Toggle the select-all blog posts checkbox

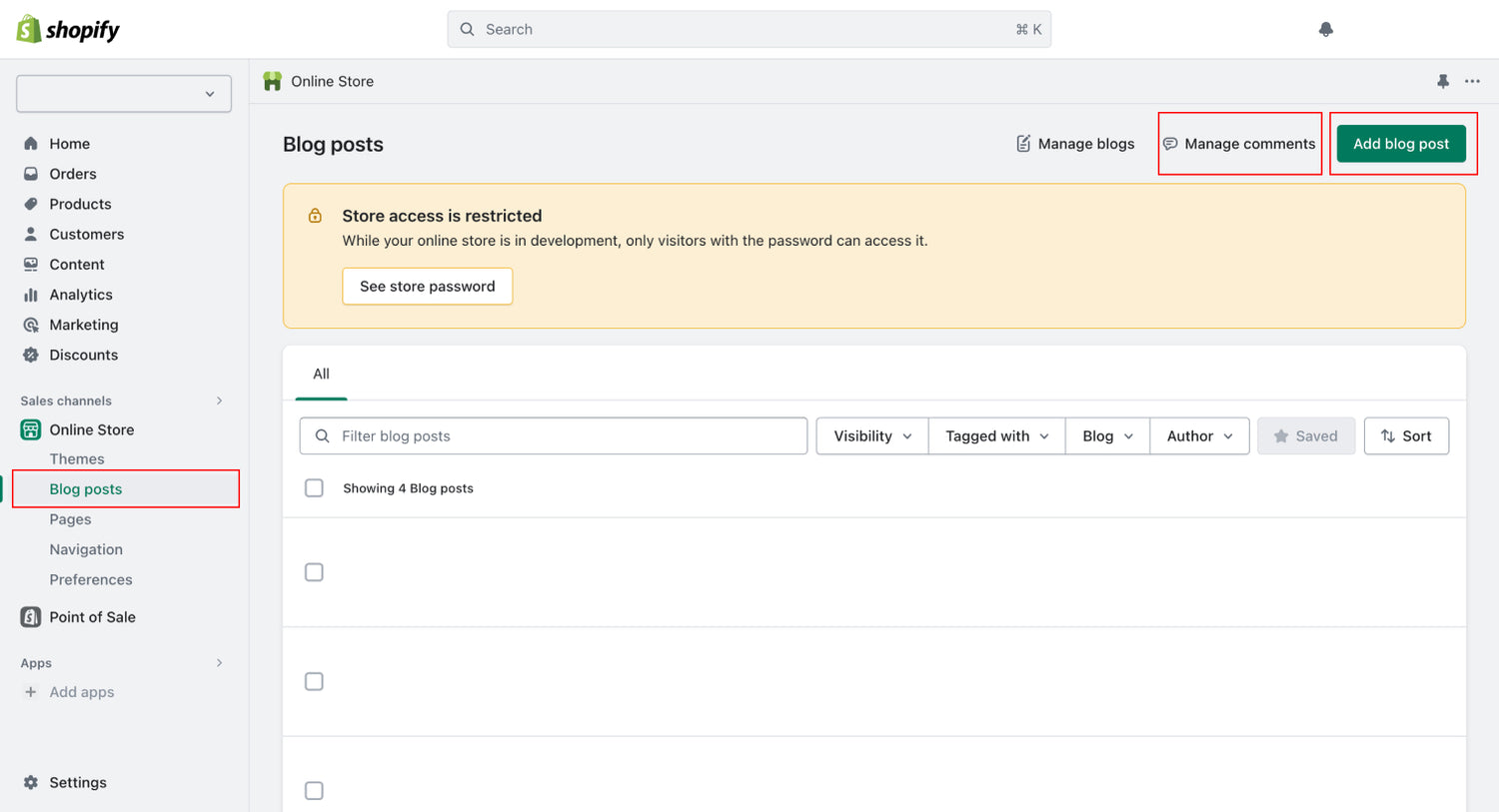(x=314, y=488)
